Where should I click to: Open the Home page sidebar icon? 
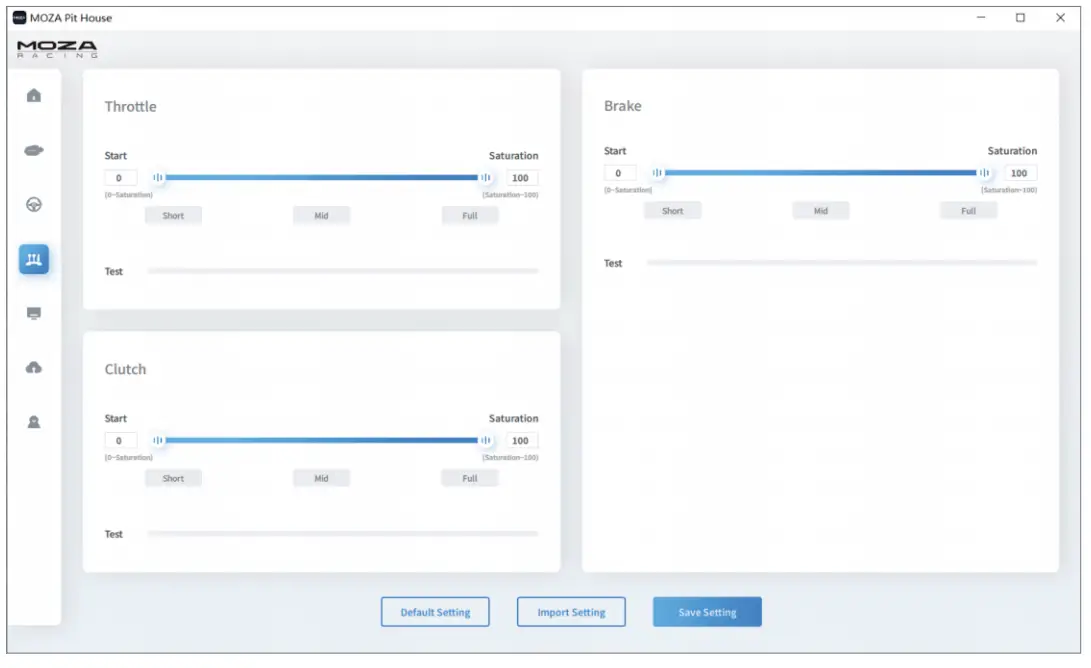tap(33, 95)
